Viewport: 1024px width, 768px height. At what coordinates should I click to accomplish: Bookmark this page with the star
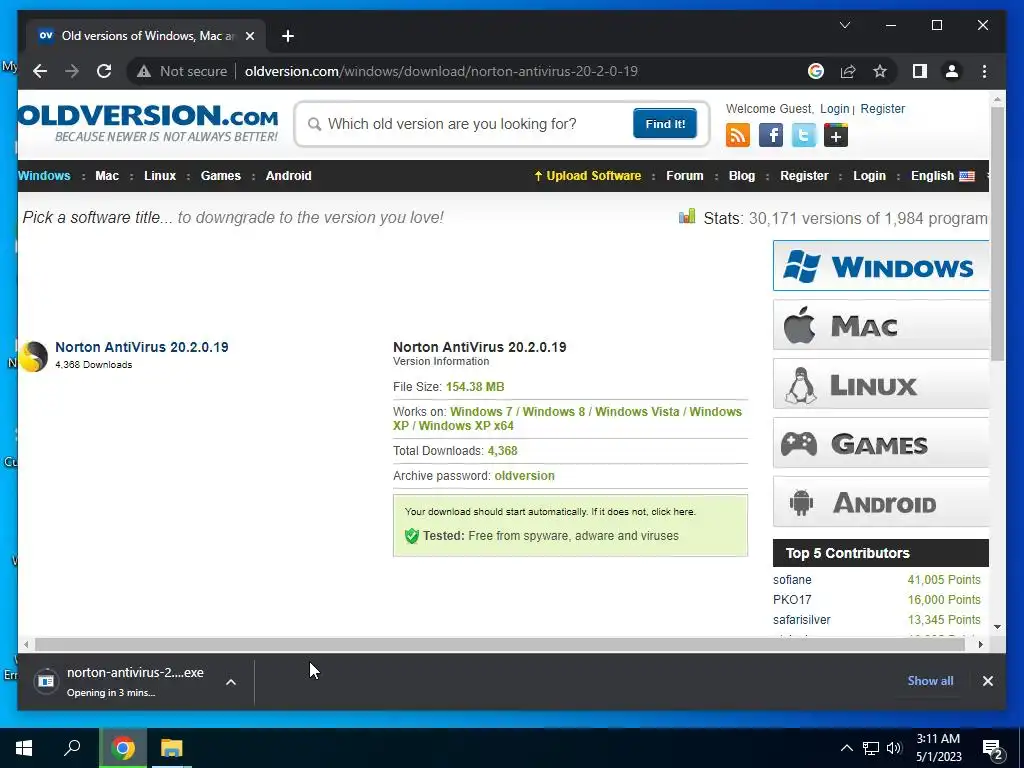tap(880, 71)
